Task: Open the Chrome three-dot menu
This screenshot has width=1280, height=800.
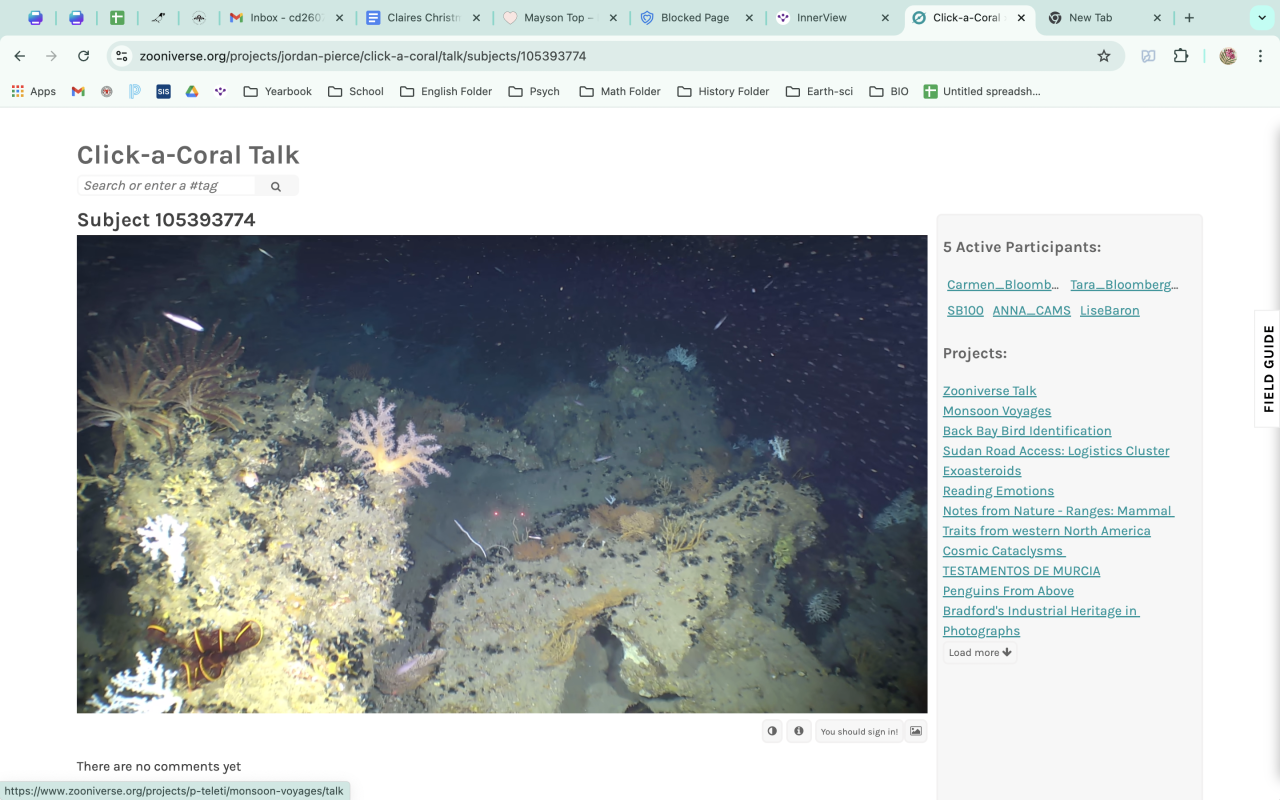Action: [x=1259, y=56]
